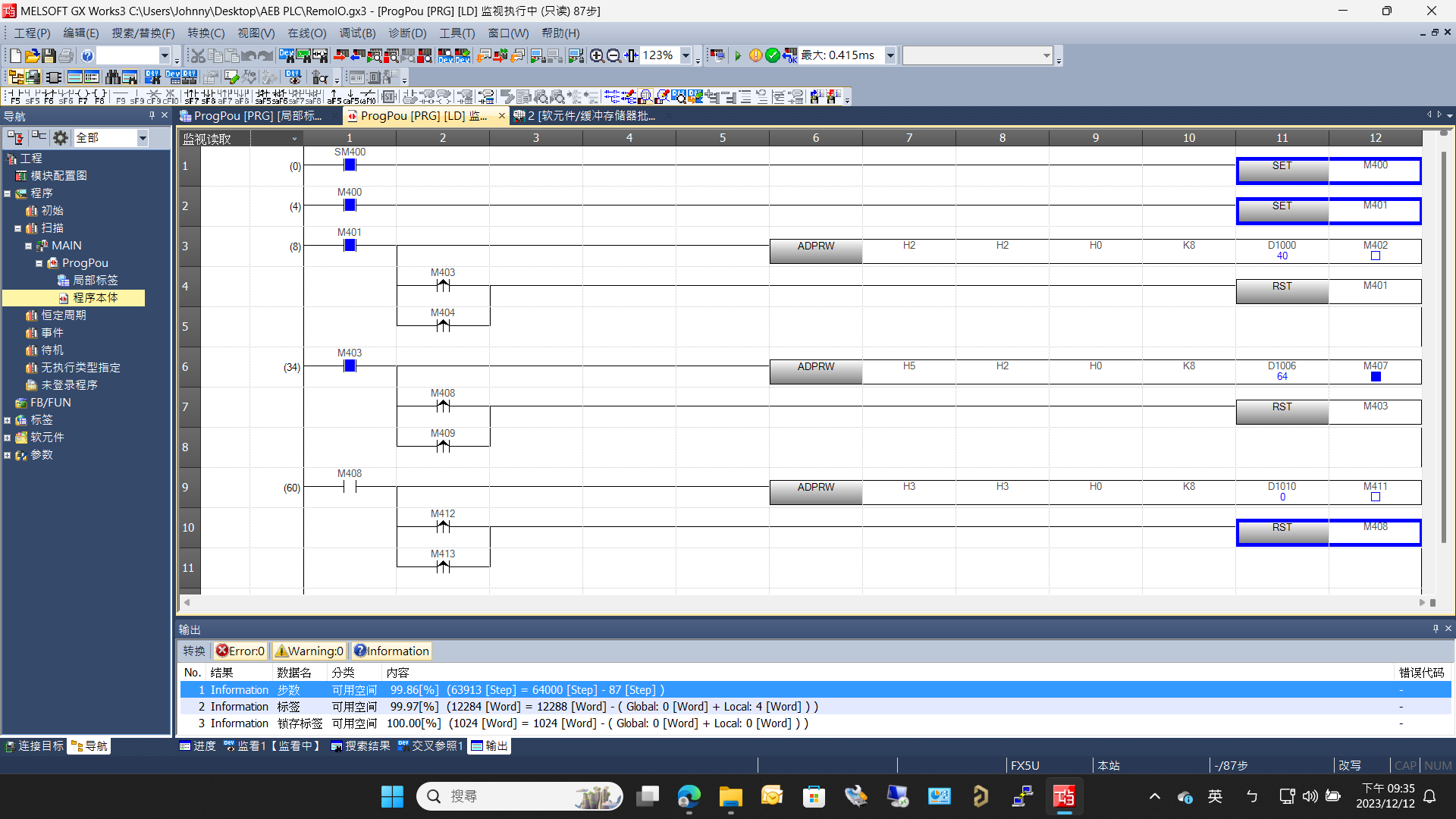Click the Open project folder icon
1456x819 pixels.
click(x=32, y=55)
